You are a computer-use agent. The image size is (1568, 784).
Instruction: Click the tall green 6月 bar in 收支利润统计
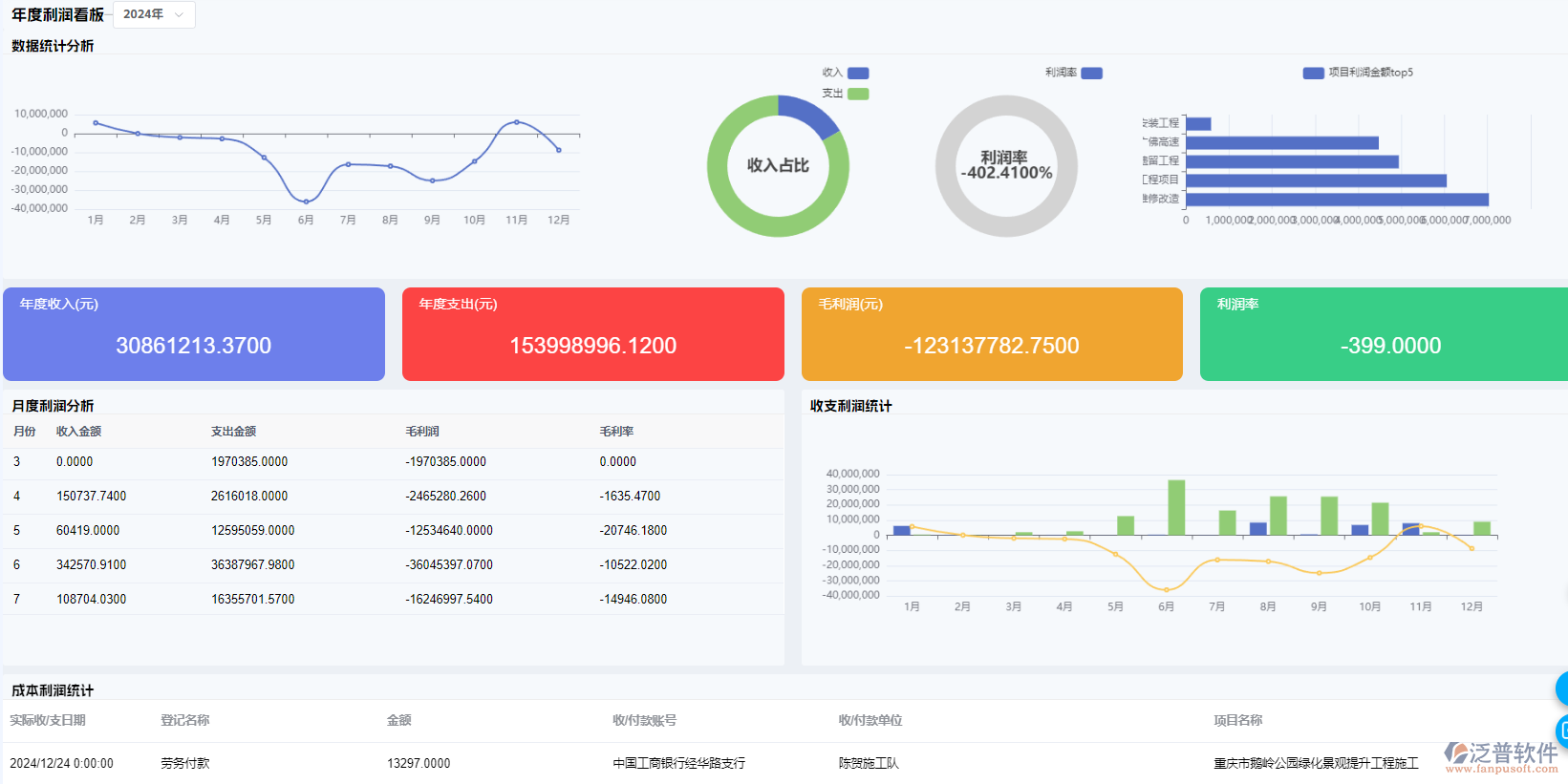coord(1176,507)
